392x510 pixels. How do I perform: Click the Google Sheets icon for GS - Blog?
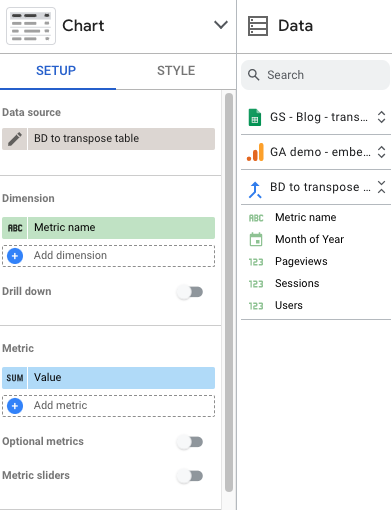point(255,117)
